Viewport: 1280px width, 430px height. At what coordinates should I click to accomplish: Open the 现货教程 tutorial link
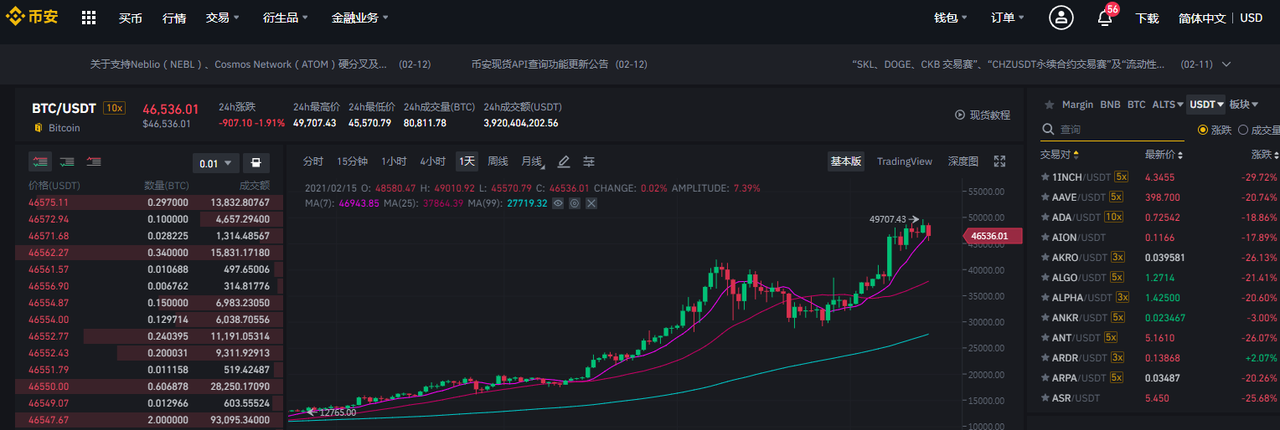[x=982, y=115]
